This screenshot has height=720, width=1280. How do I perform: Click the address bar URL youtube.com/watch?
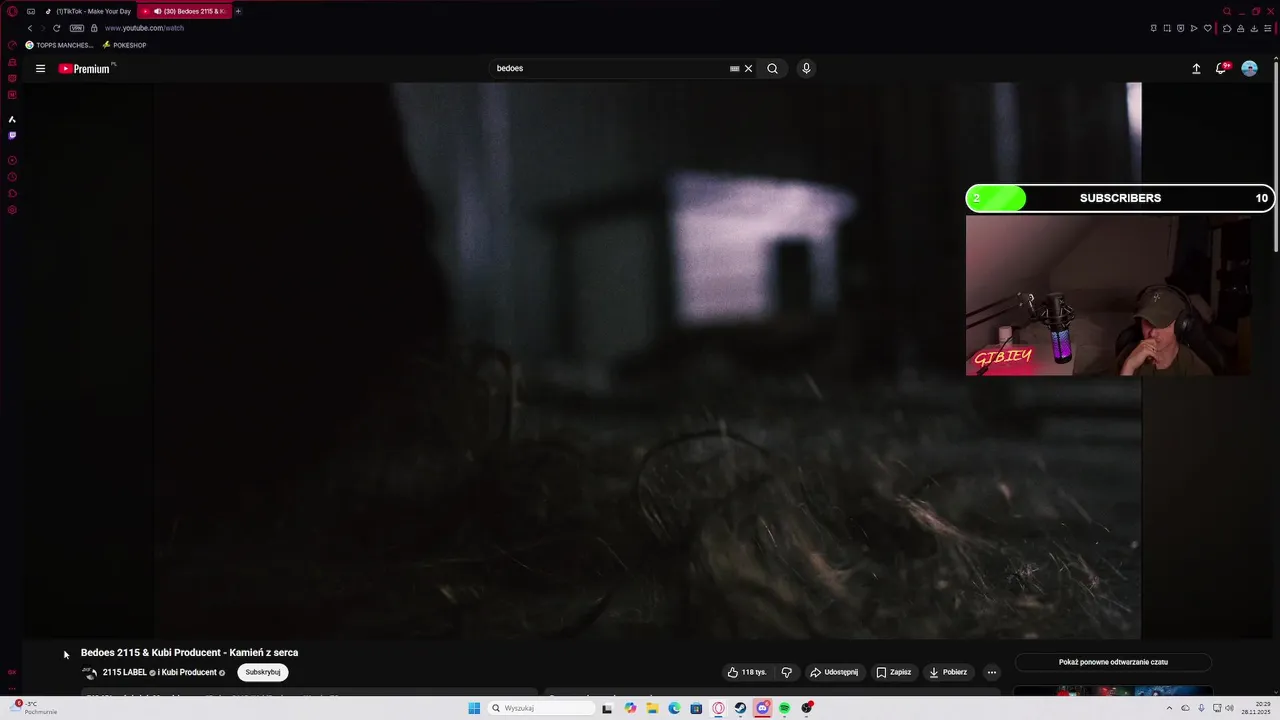[x=144, y=28]
